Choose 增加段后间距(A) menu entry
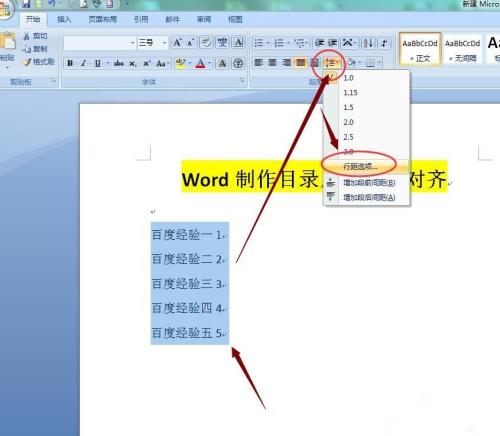The width and height of the screenshot is (500, 436). [x=367, y=197]
